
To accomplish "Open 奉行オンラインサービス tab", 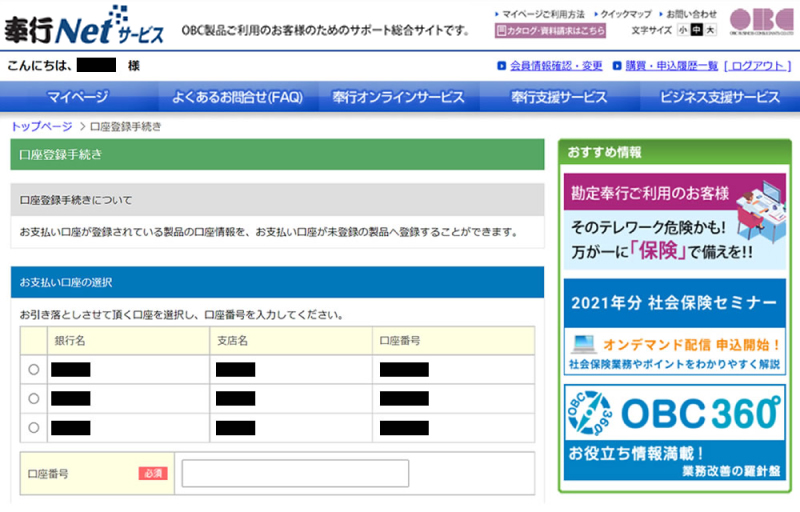I will click(x=398, y=96).
